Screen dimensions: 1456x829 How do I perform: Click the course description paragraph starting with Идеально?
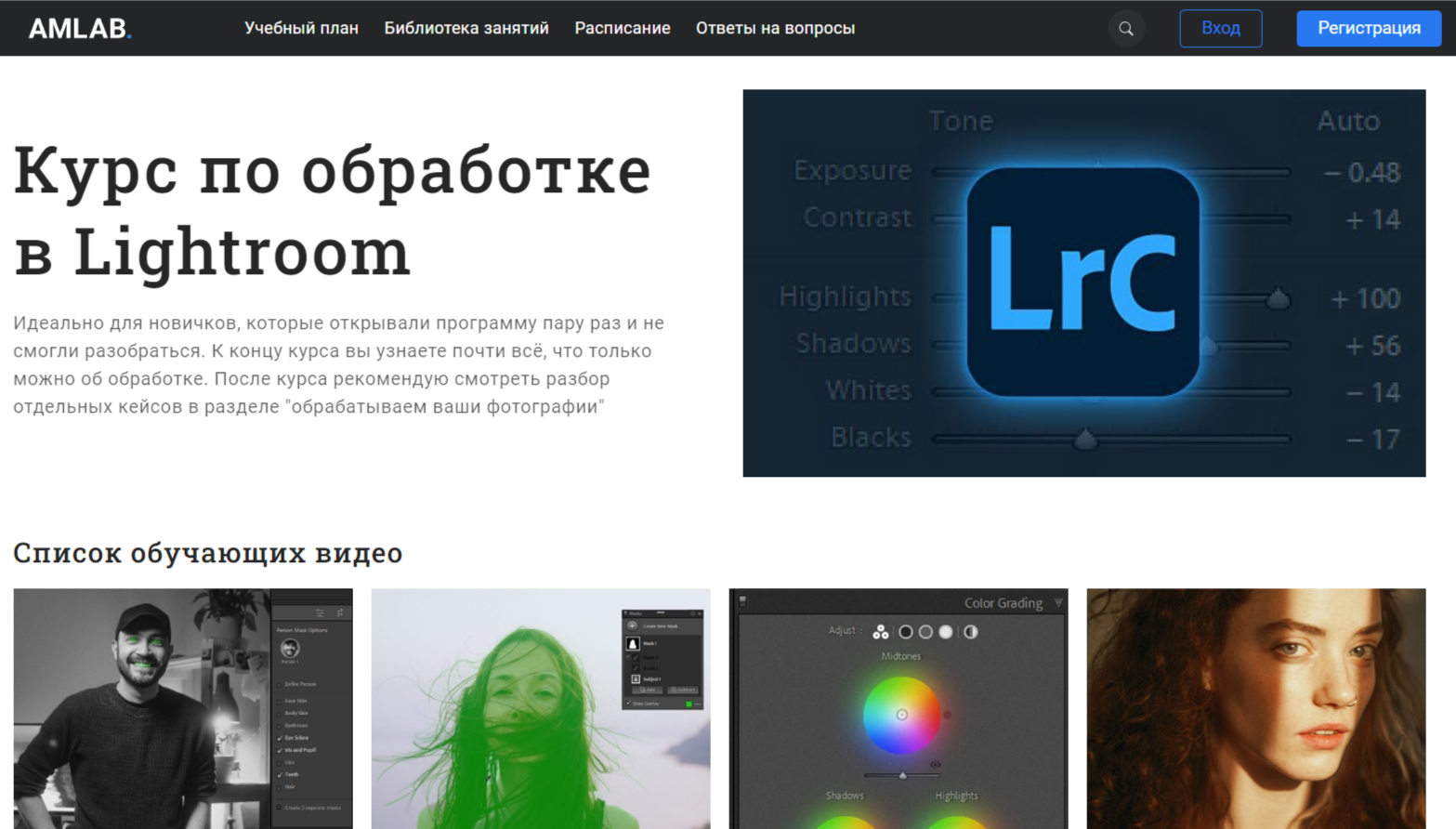coord(339,364)
